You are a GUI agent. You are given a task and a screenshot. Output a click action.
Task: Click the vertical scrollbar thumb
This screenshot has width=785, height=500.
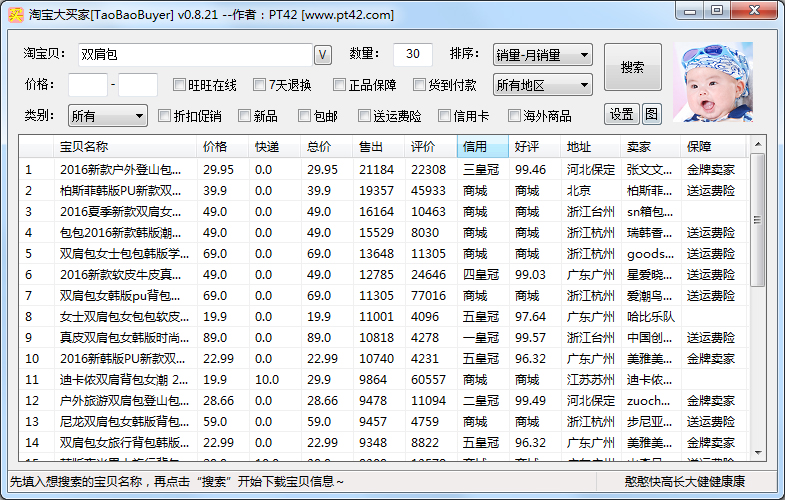click(758, 220)
